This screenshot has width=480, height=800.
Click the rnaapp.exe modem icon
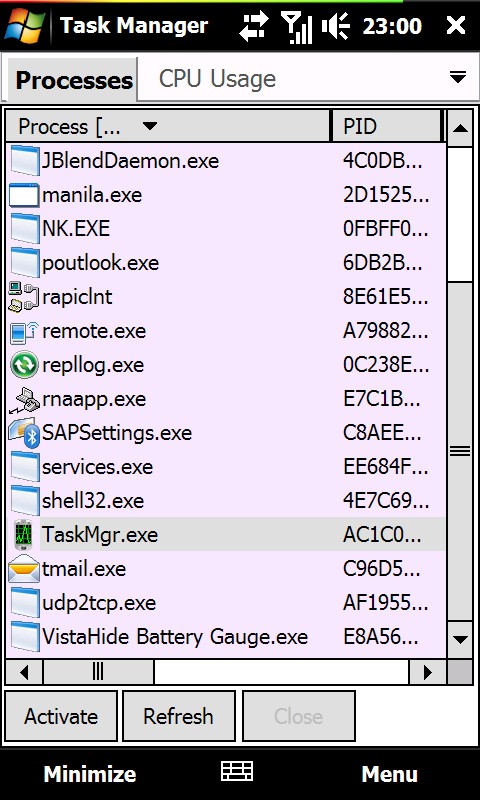pyautogui.click(x=24, y=399)
